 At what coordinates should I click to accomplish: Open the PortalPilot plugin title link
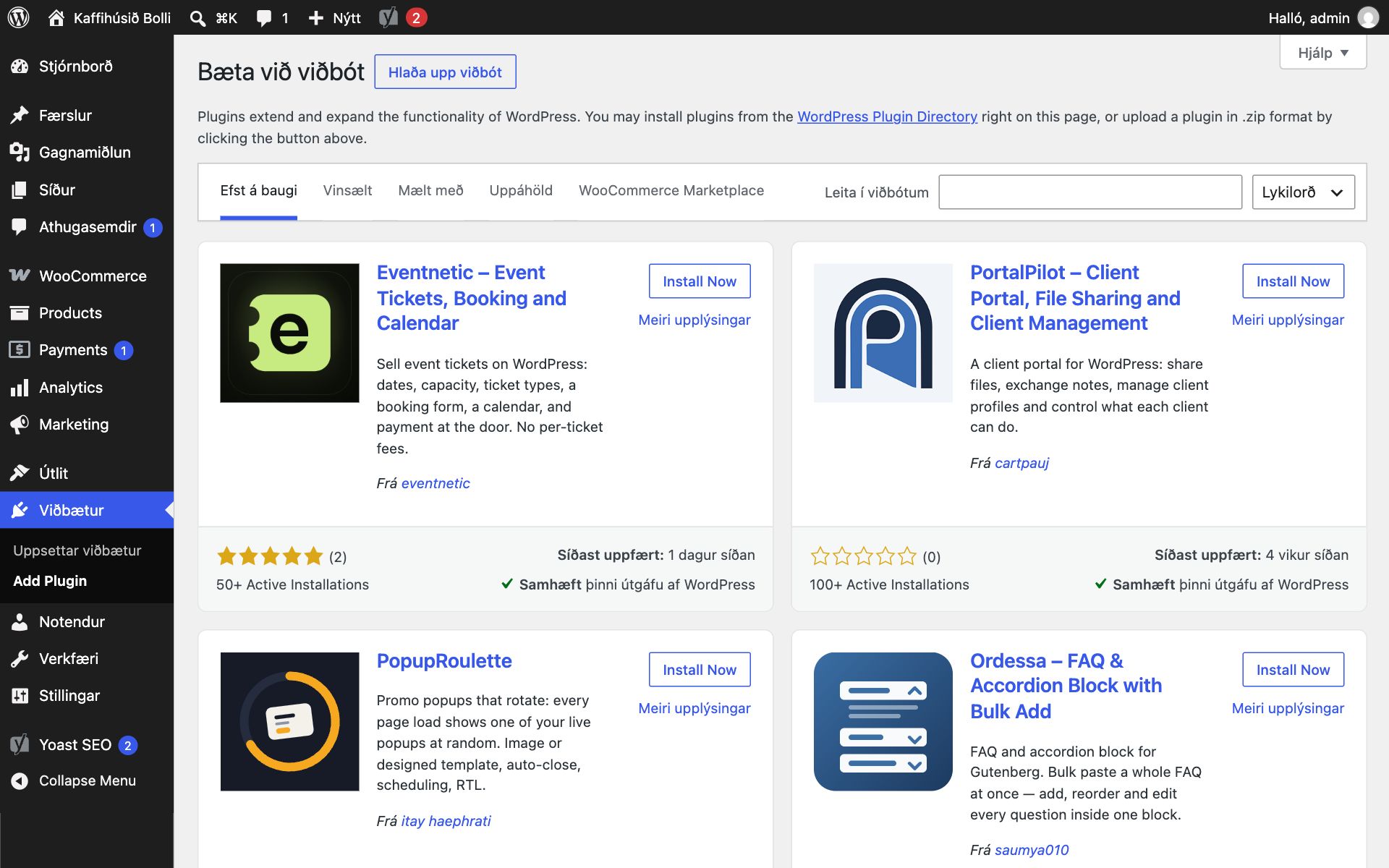click(1075, 298)
